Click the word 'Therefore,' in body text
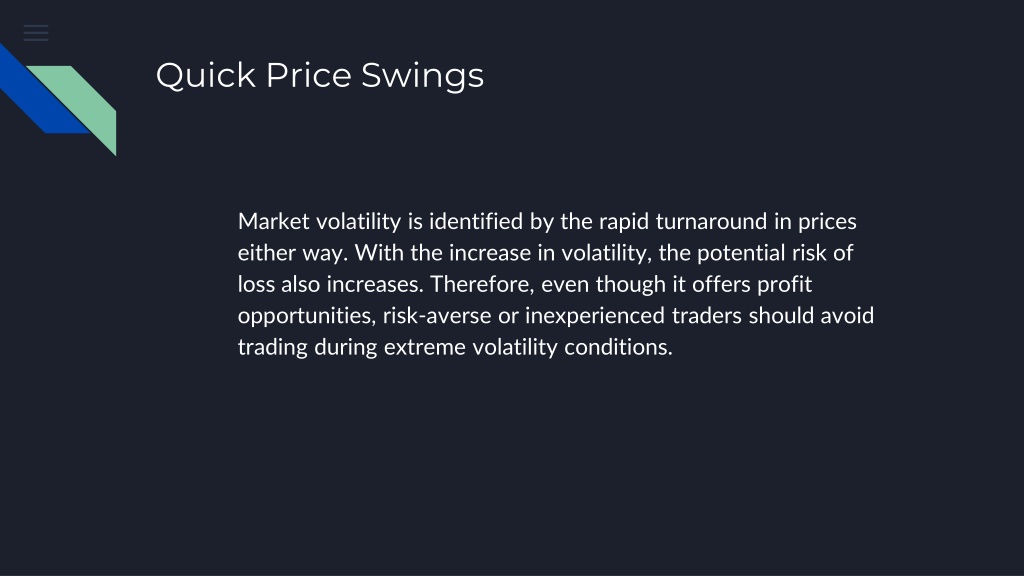This screenshot has height=576, width=1024. 483,284
